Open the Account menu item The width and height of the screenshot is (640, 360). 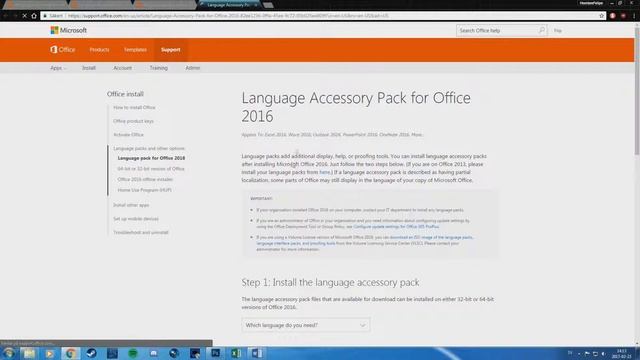click(x=122, y=68)
